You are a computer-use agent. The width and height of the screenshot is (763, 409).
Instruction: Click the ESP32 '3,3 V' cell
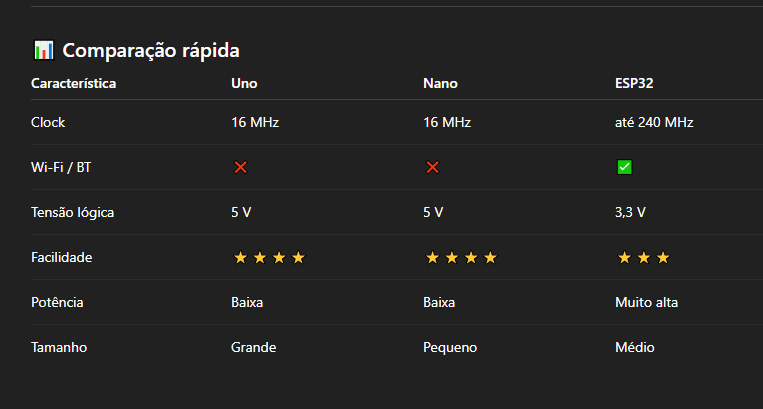(x=630, y=213)
